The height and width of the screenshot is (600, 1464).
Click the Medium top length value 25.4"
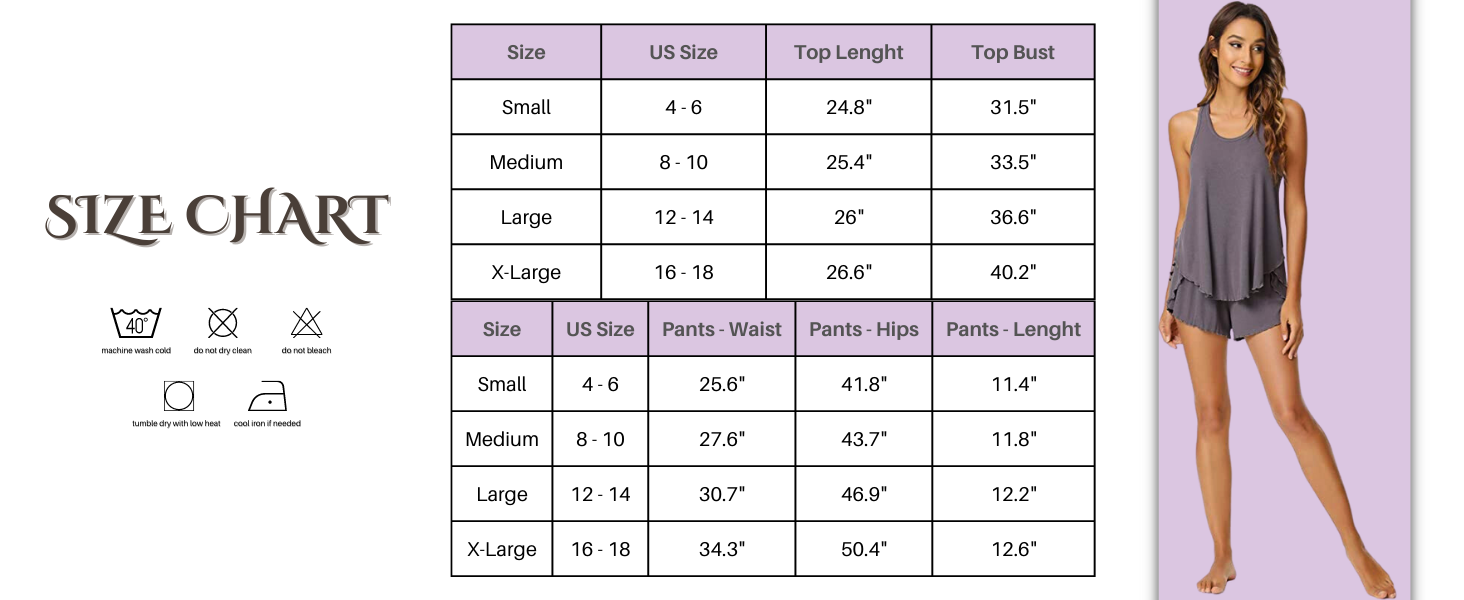[848, 162]
